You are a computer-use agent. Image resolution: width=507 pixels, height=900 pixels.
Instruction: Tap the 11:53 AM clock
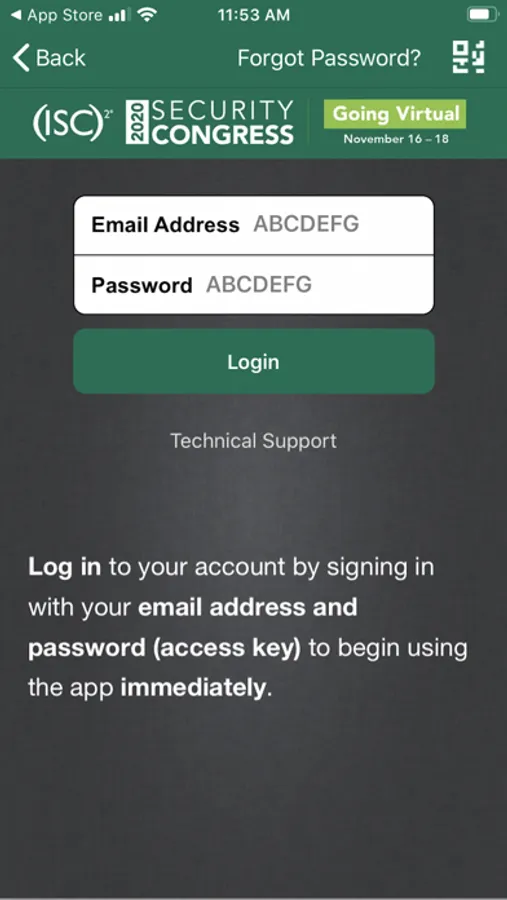(x=254, y=15)
